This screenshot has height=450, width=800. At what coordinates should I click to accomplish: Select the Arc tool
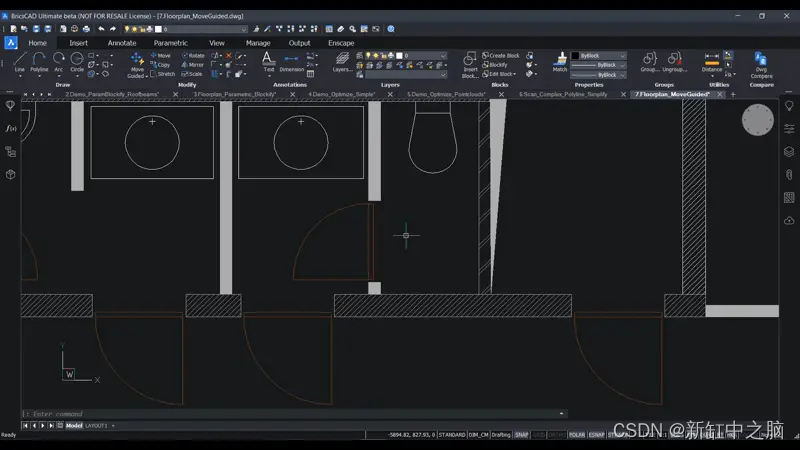click(59, 62)
